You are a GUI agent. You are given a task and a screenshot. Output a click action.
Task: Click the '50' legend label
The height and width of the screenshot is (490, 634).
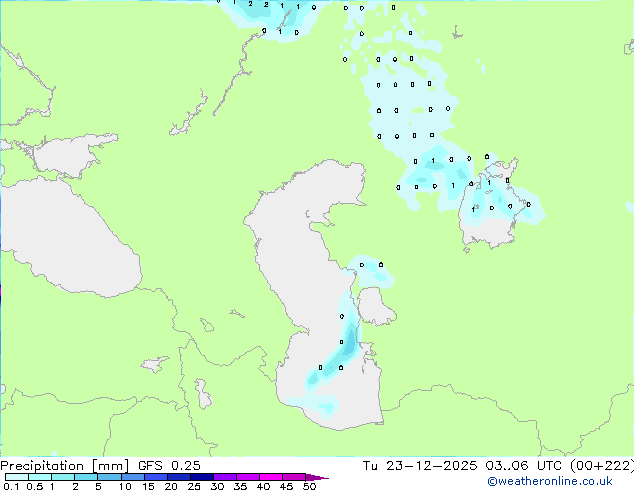309,486
